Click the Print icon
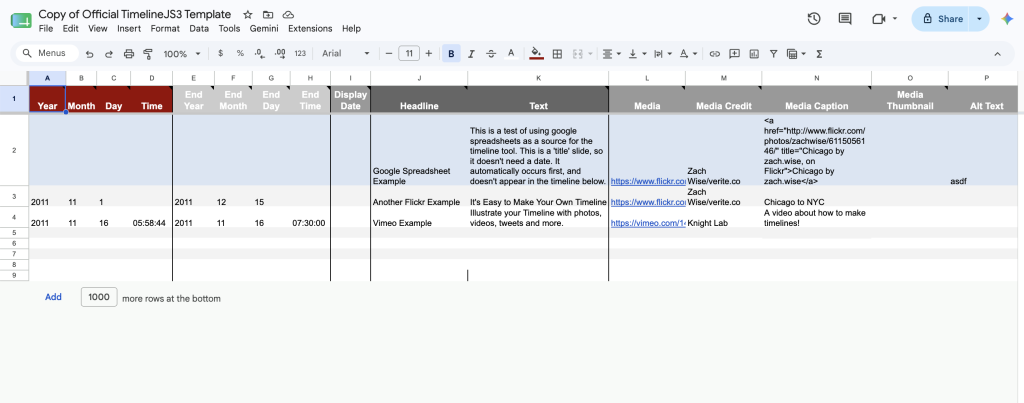The height and width of the screenshot is (403, 1024). tap(129, 54)
